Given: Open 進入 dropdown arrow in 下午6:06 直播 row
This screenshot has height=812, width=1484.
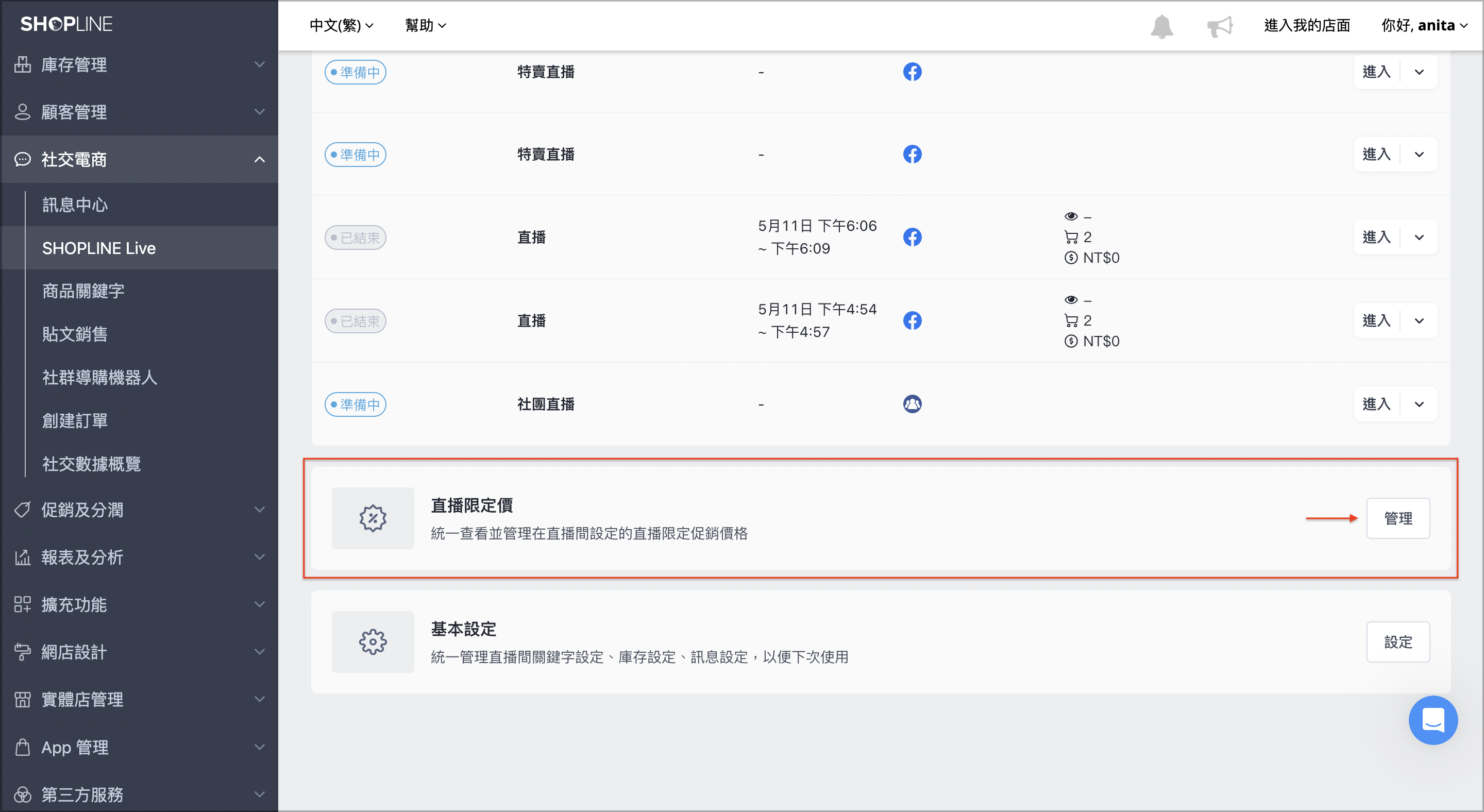Looking at the screenshot, I should (1419, 238).
